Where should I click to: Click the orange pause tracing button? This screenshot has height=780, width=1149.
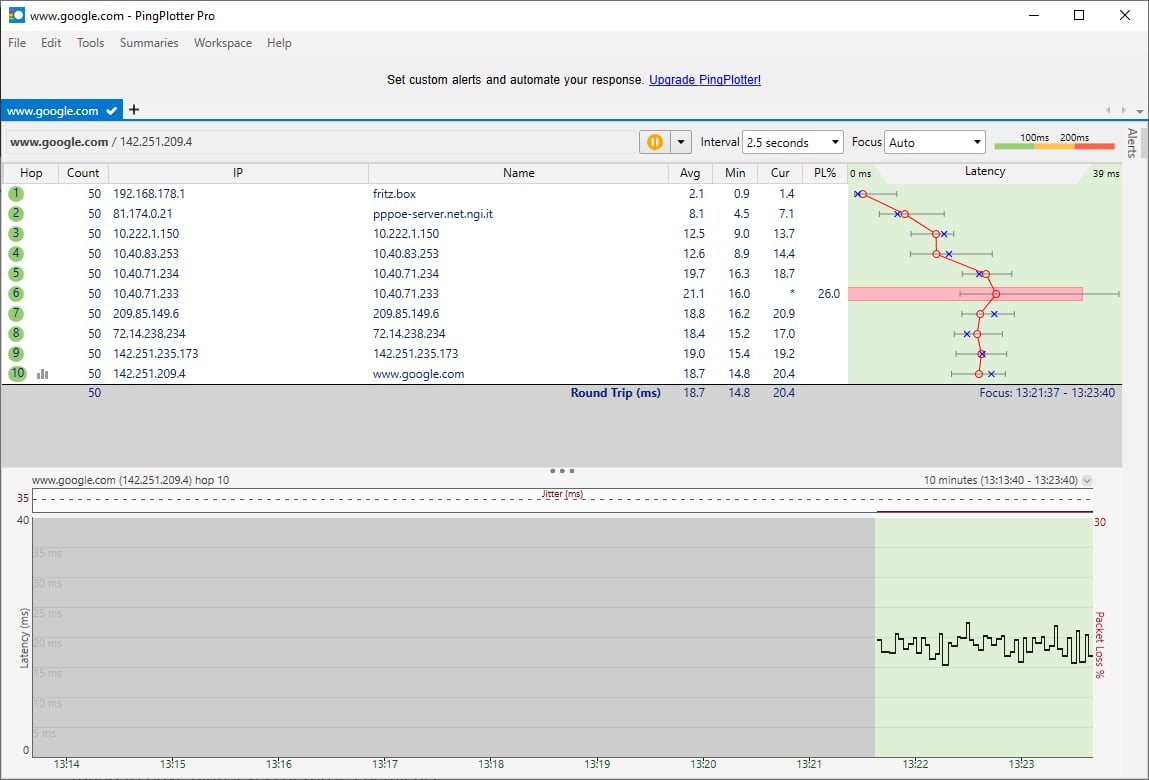tap(654, 142)
